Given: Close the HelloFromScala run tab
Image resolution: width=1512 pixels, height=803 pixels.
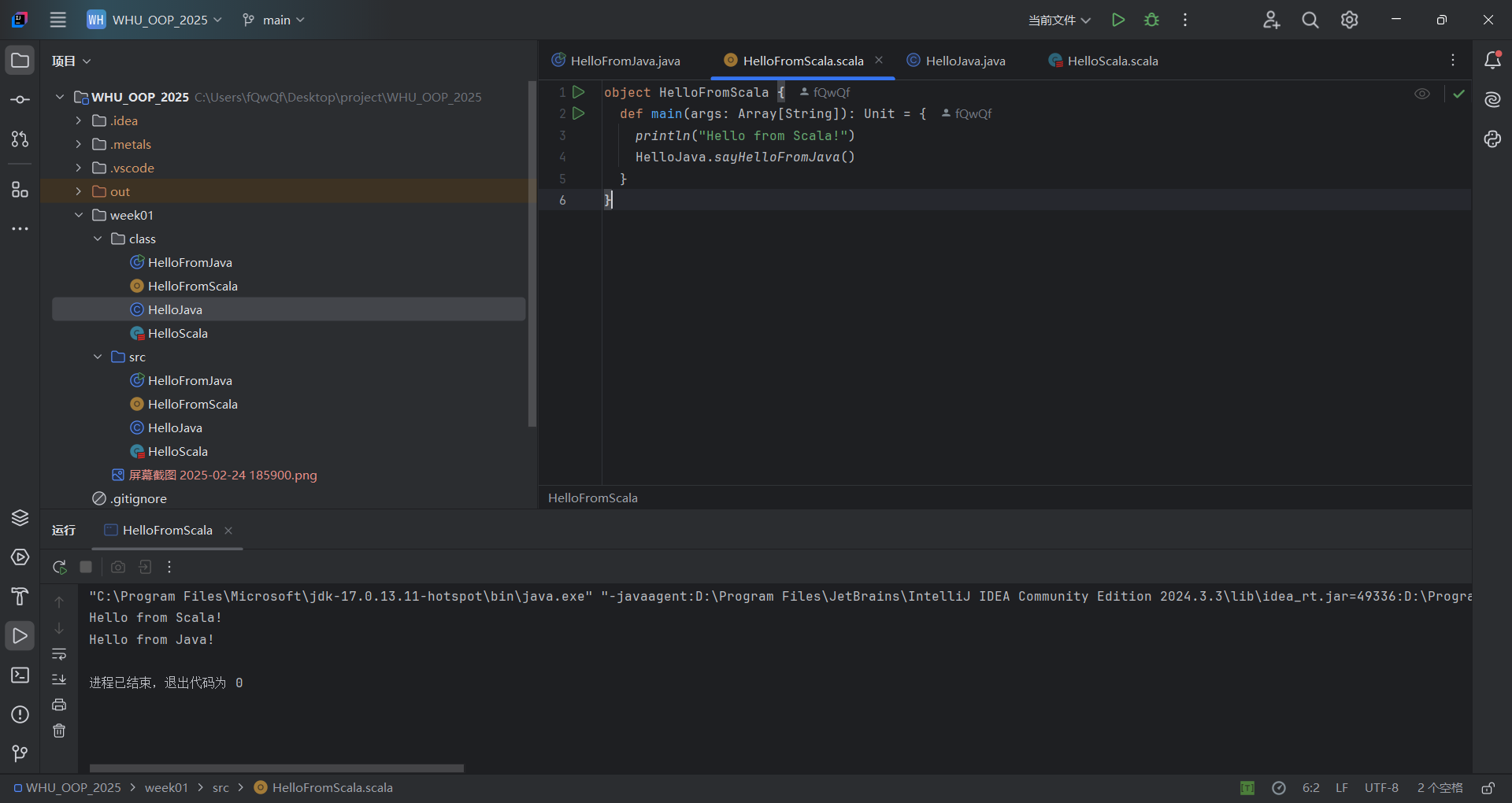Looking at the screenshot, I should (228, 531).
